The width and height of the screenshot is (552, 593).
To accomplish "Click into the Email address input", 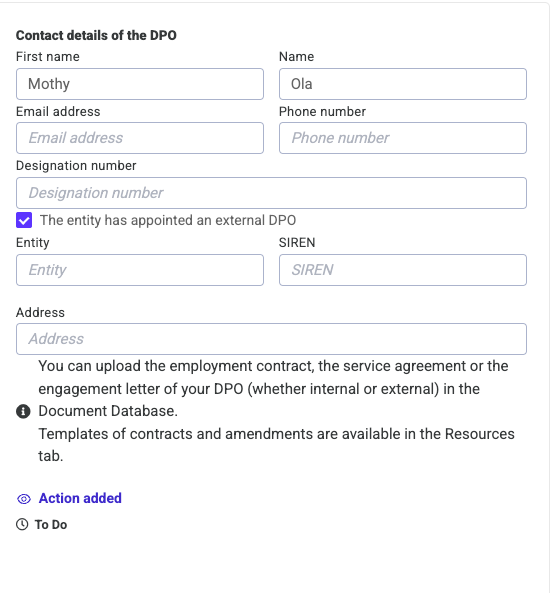I will click(x=140, y=138).
